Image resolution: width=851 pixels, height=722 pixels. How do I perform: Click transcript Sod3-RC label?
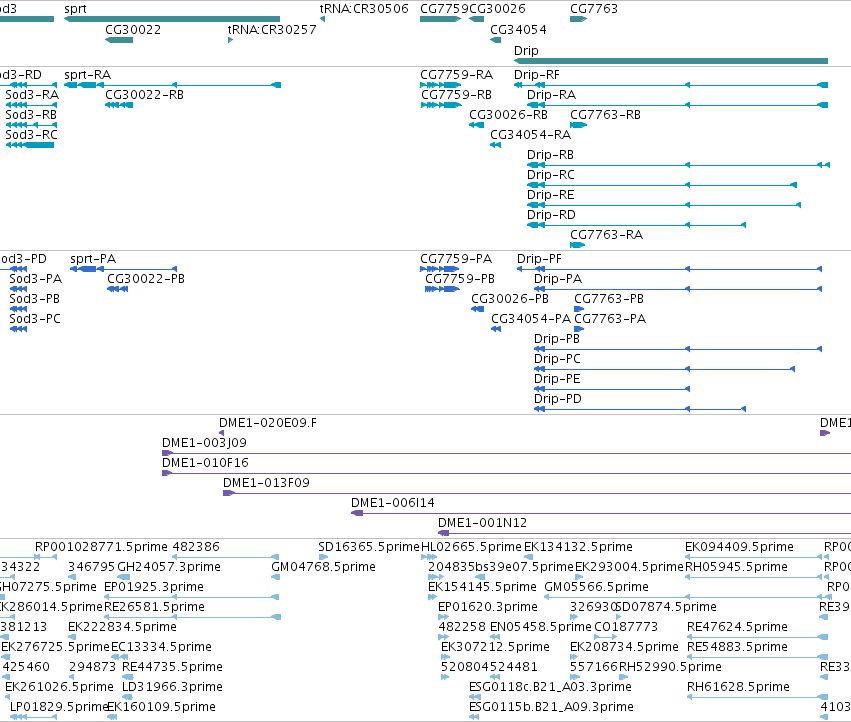[31, 135]
